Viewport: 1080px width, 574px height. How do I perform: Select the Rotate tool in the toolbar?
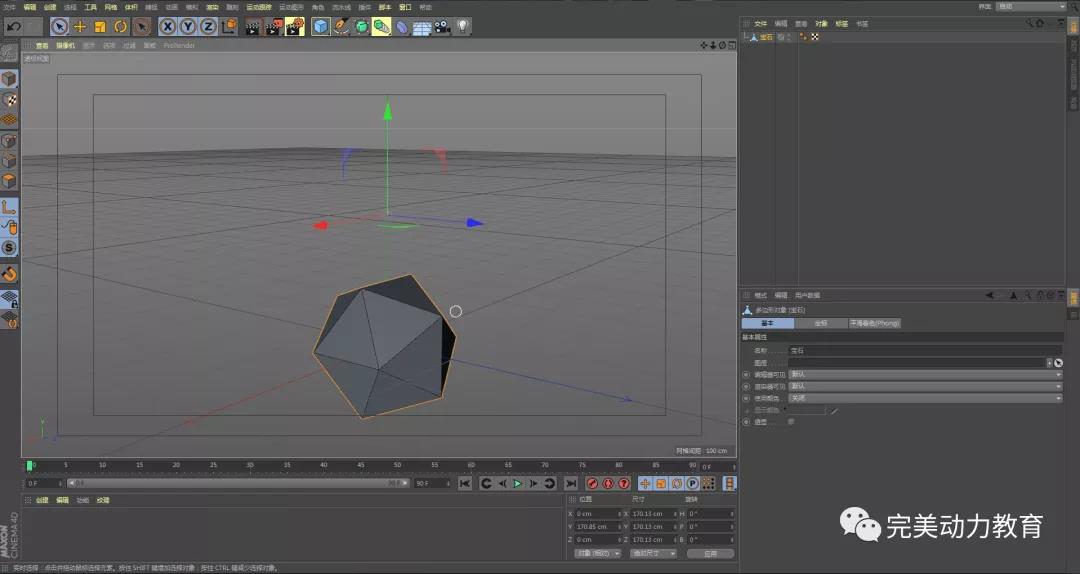click(x=120, y=27)
